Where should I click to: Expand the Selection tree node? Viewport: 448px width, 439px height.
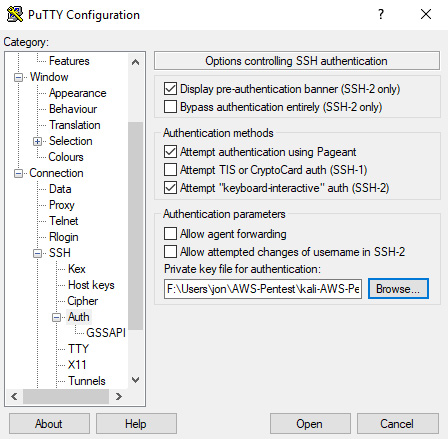point(38,141)
